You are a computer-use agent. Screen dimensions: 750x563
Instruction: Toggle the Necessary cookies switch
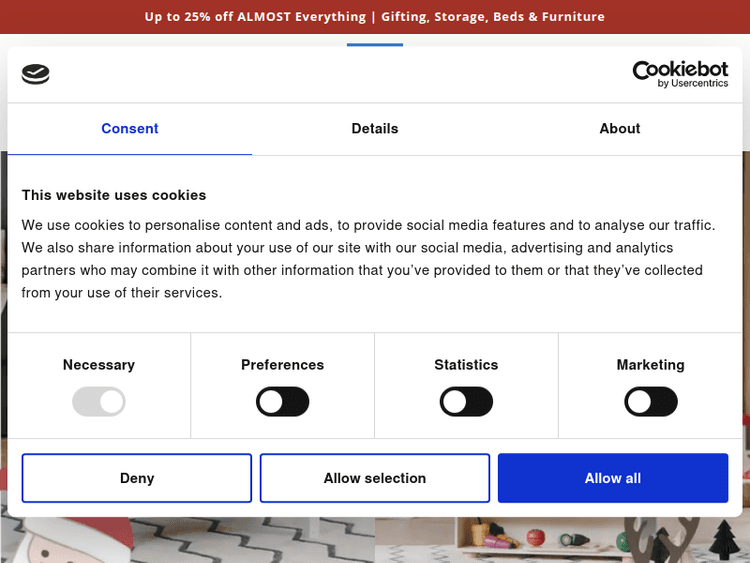point(99,402)
